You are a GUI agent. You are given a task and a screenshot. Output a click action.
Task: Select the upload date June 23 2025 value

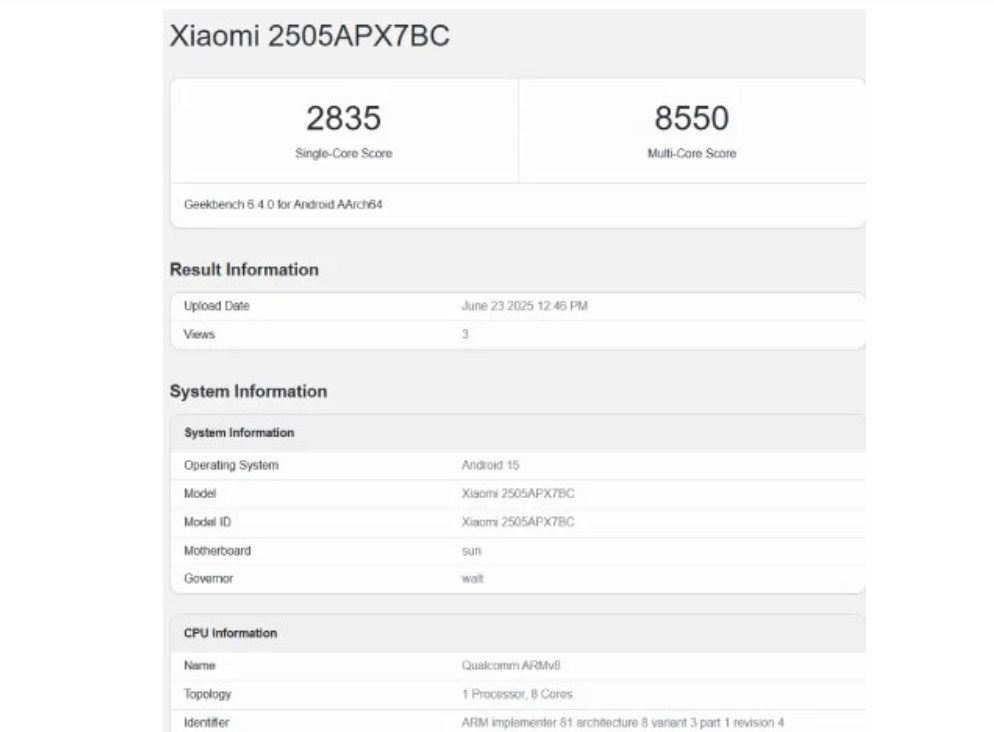524,306
